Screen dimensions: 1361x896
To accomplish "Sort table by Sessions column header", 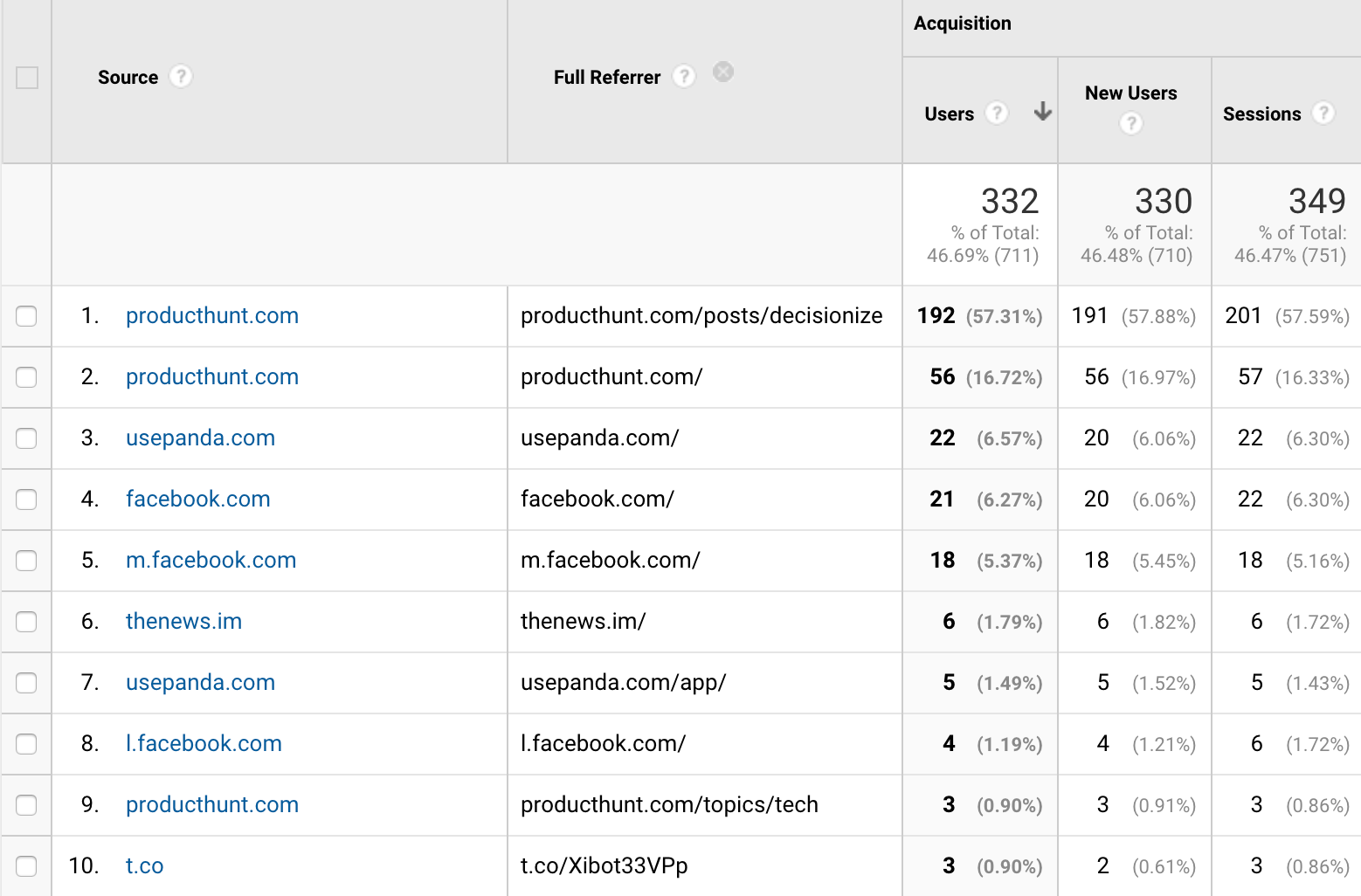I will click(x=1261, y=114).
